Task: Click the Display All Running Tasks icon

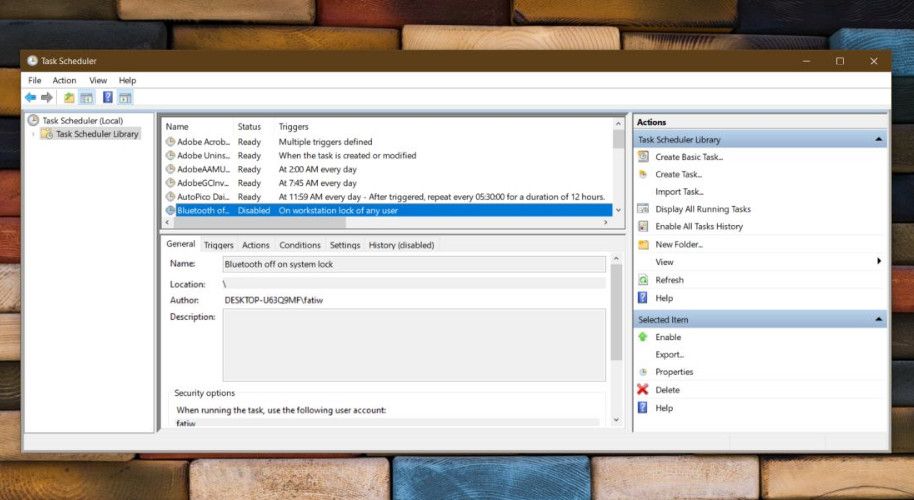Action: [x=643, y=209]
